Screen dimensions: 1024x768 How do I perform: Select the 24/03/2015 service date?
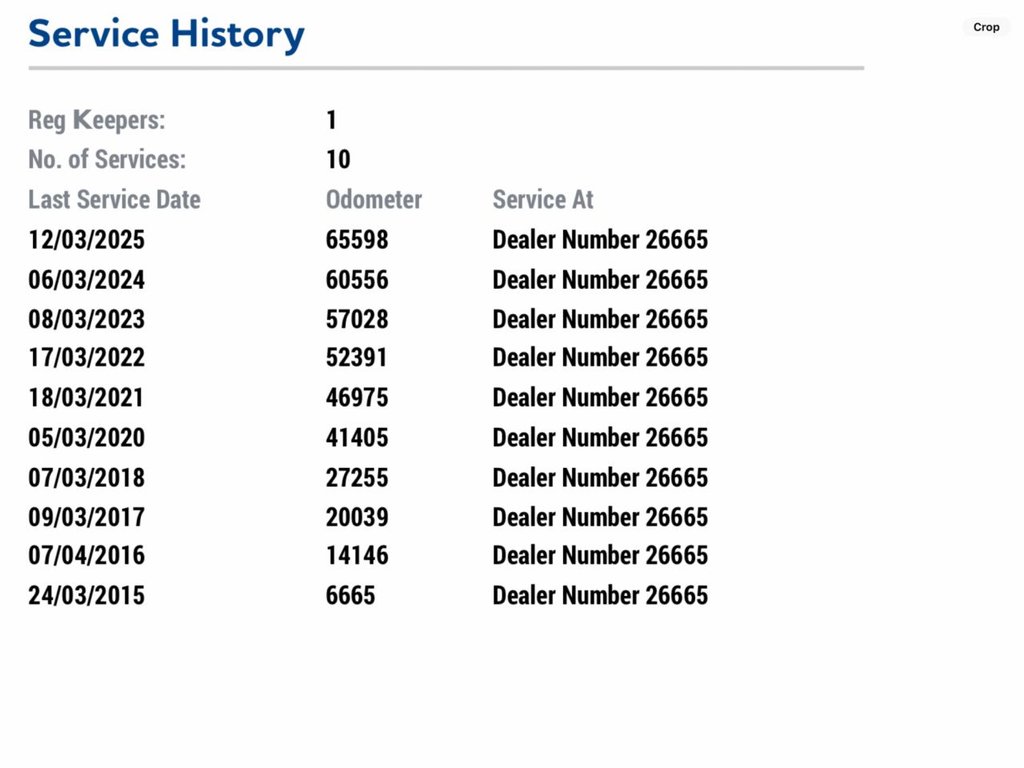[x=87, y=596]
